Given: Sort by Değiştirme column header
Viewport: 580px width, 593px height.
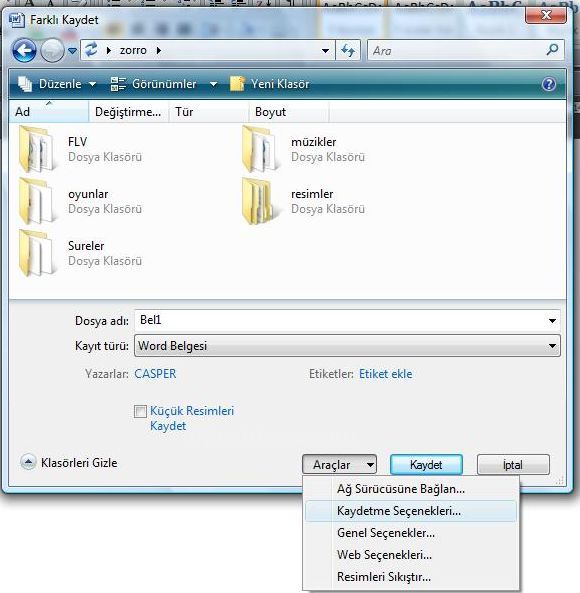Looking at the screenshot, I should click(x=128, y=112).
